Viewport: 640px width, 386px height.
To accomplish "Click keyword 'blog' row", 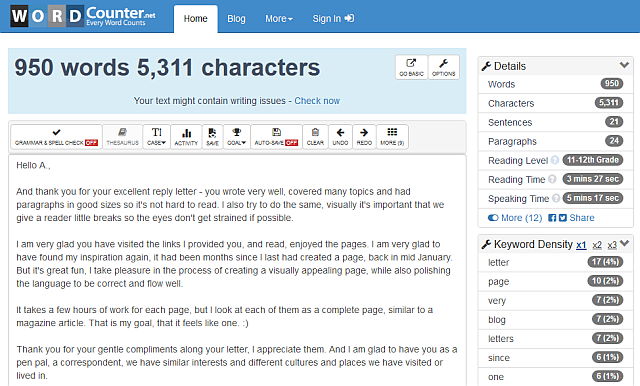I will coord(556,319).
